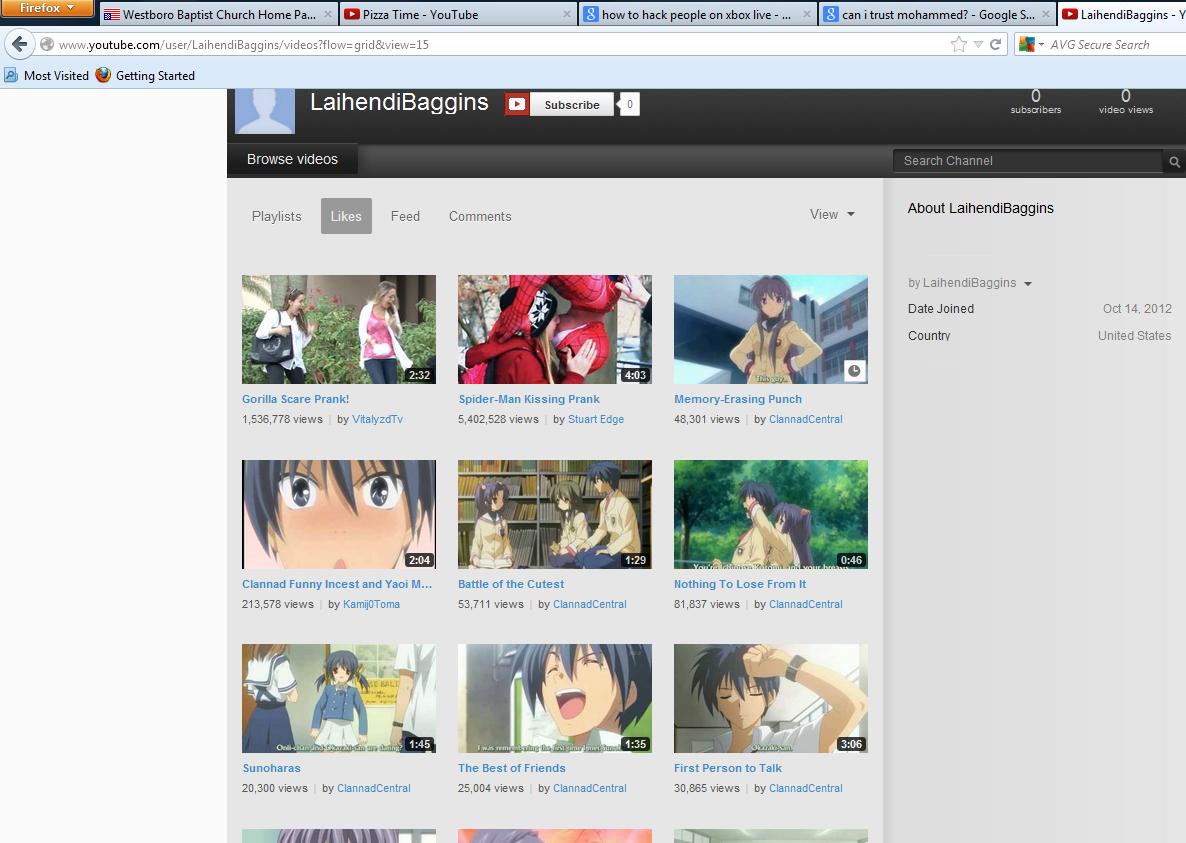1186x843 pixels.
Task: Click the Firefox icon beside Getting Started
Action: pyautogui.click(x=103, y=75)
